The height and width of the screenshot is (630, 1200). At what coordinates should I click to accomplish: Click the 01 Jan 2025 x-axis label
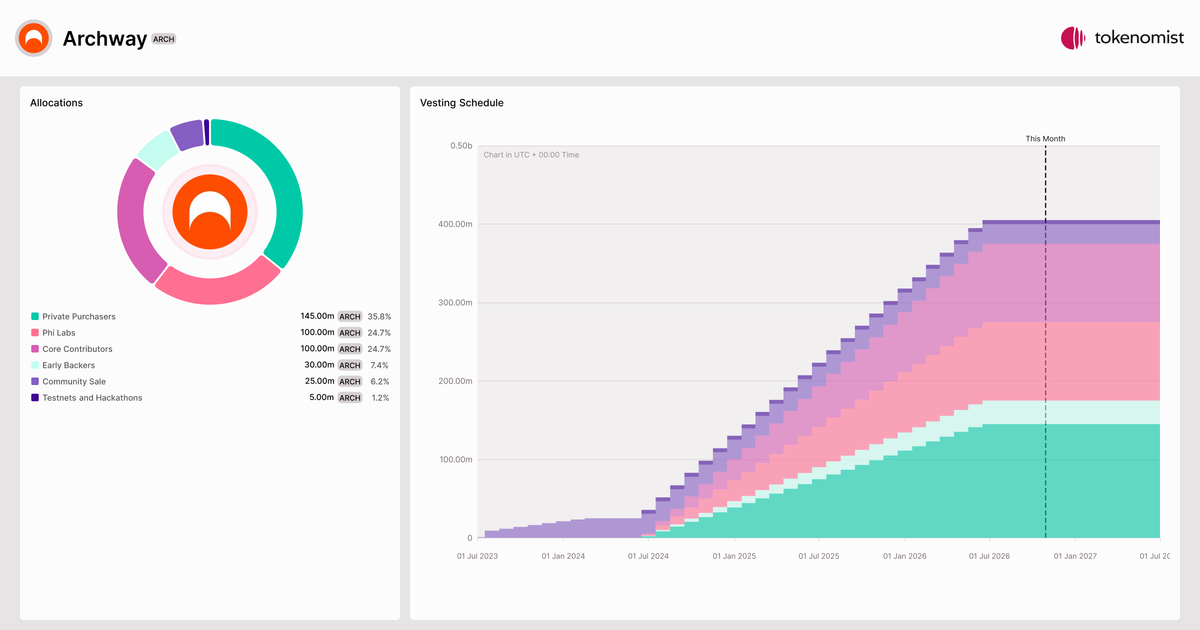click(735, 555)
